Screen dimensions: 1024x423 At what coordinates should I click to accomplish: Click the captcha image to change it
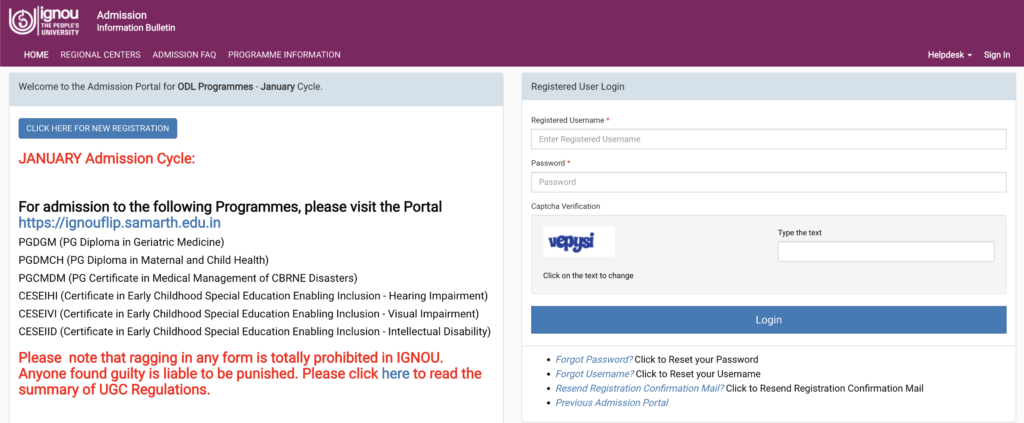[579, 242]
